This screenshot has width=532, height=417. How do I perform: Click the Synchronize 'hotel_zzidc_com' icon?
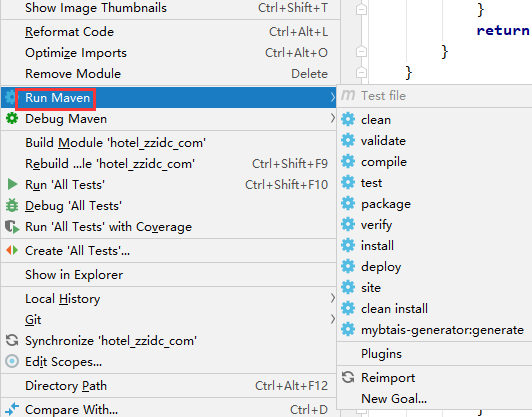pos(12,340)
